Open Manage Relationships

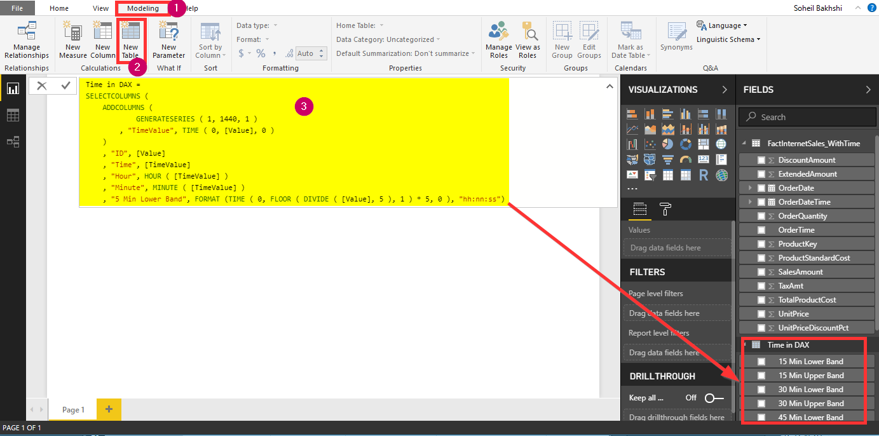click(x=27, y=40)
